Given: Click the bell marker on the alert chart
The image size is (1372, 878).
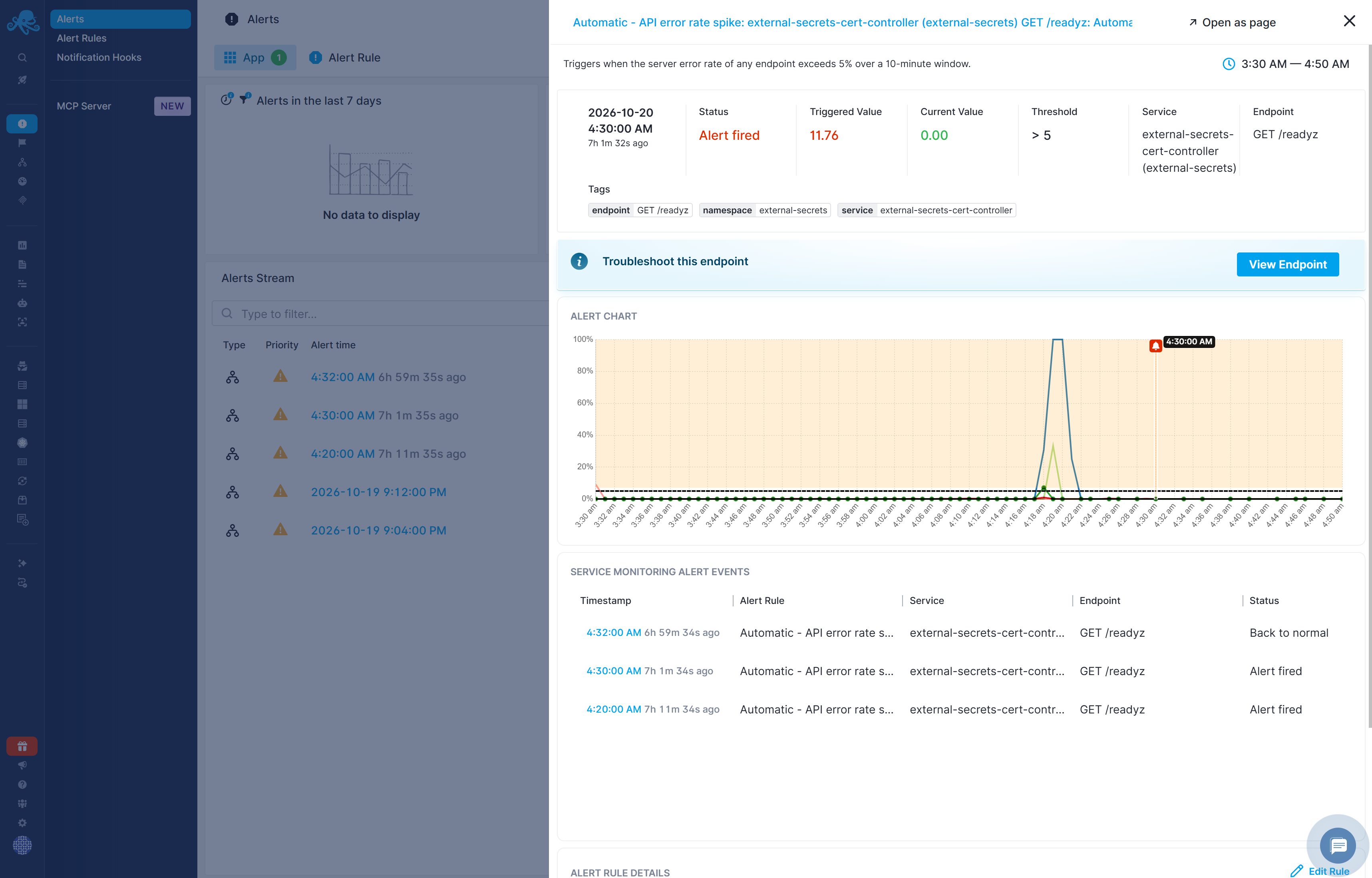Looking at the screenshot, I should [x=1155, y=346].
